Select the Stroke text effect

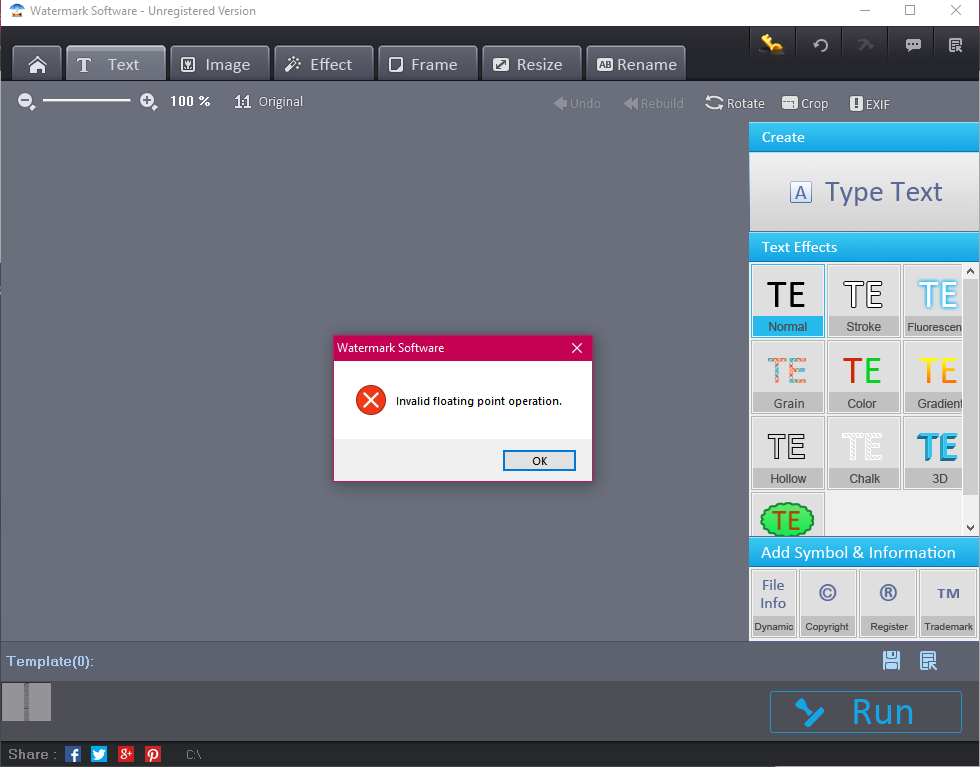pyautogui.click(x=864, y=300)
